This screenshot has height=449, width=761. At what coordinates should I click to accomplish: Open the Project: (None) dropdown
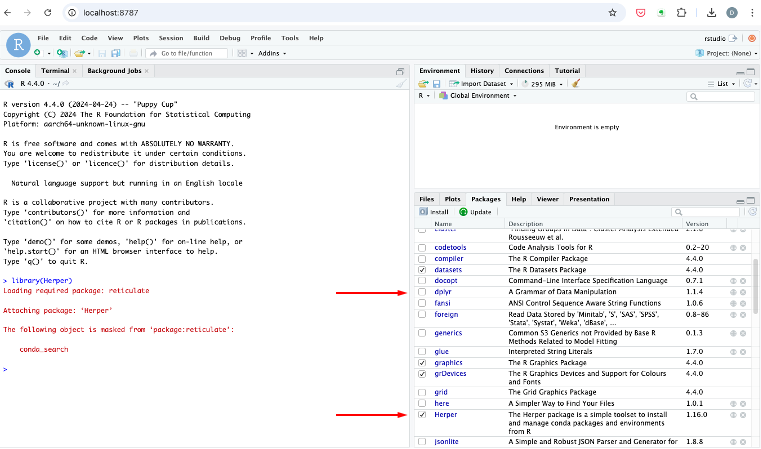click(x=726, y=53)
